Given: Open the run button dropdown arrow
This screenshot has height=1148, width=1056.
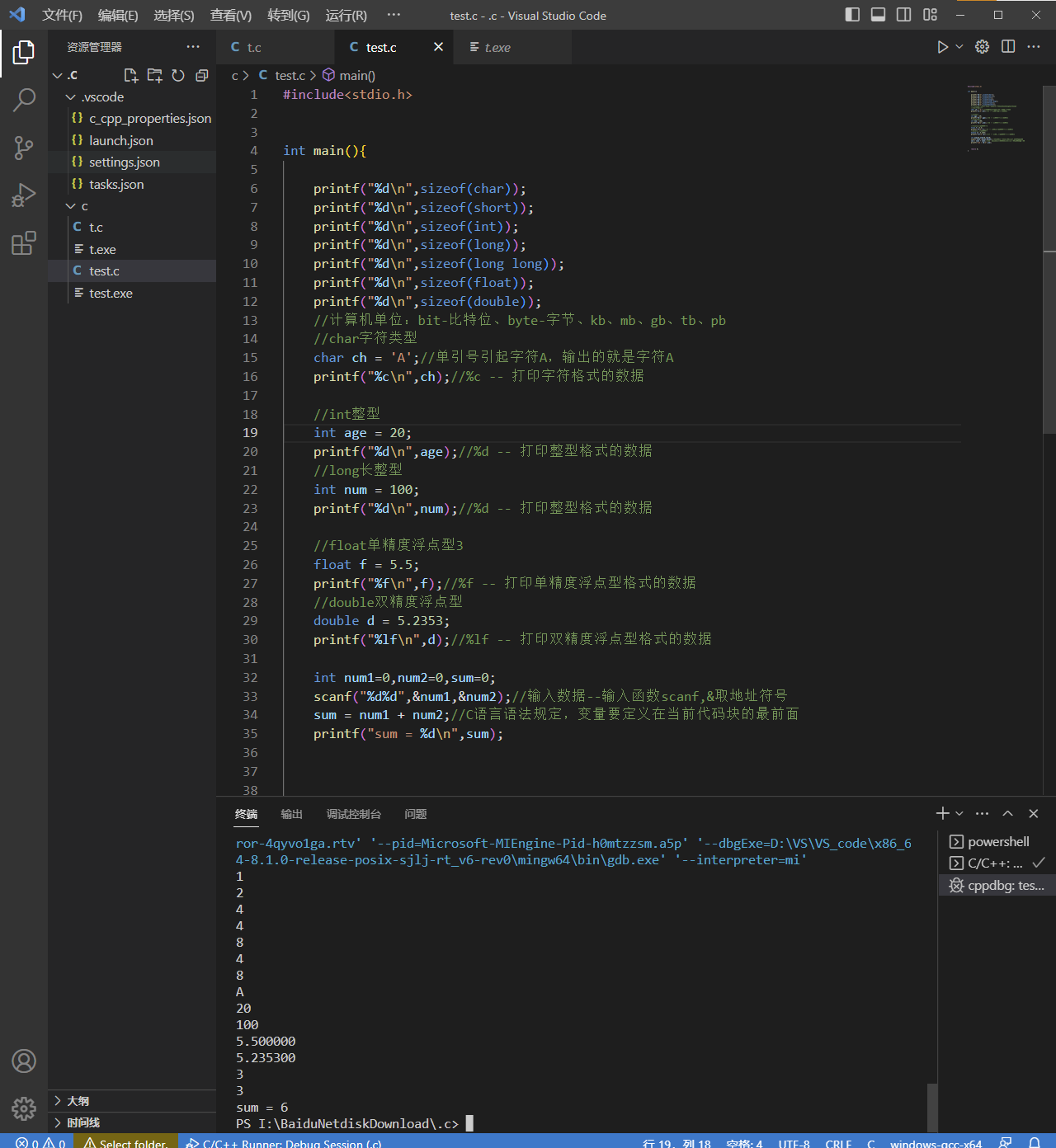Looking at the screenshot, I should pyautogui.click(x=959, y=47).
